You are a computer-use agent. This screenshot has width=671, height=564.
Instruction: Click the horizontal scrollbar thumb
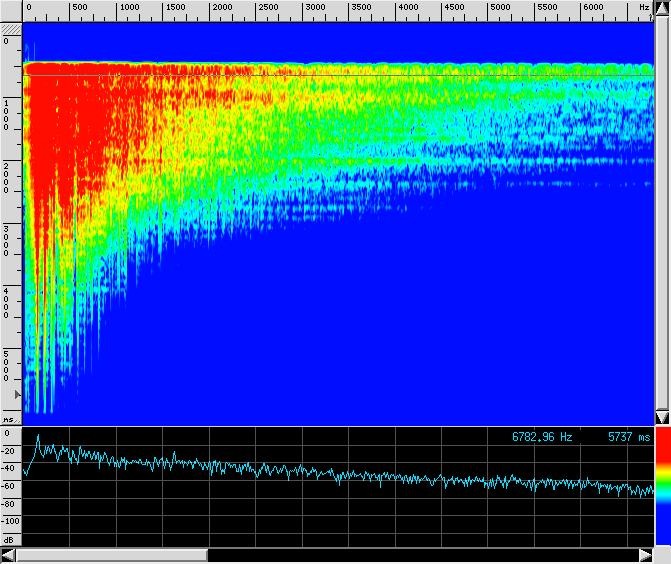pyautogui.click(x=112, y=555)
